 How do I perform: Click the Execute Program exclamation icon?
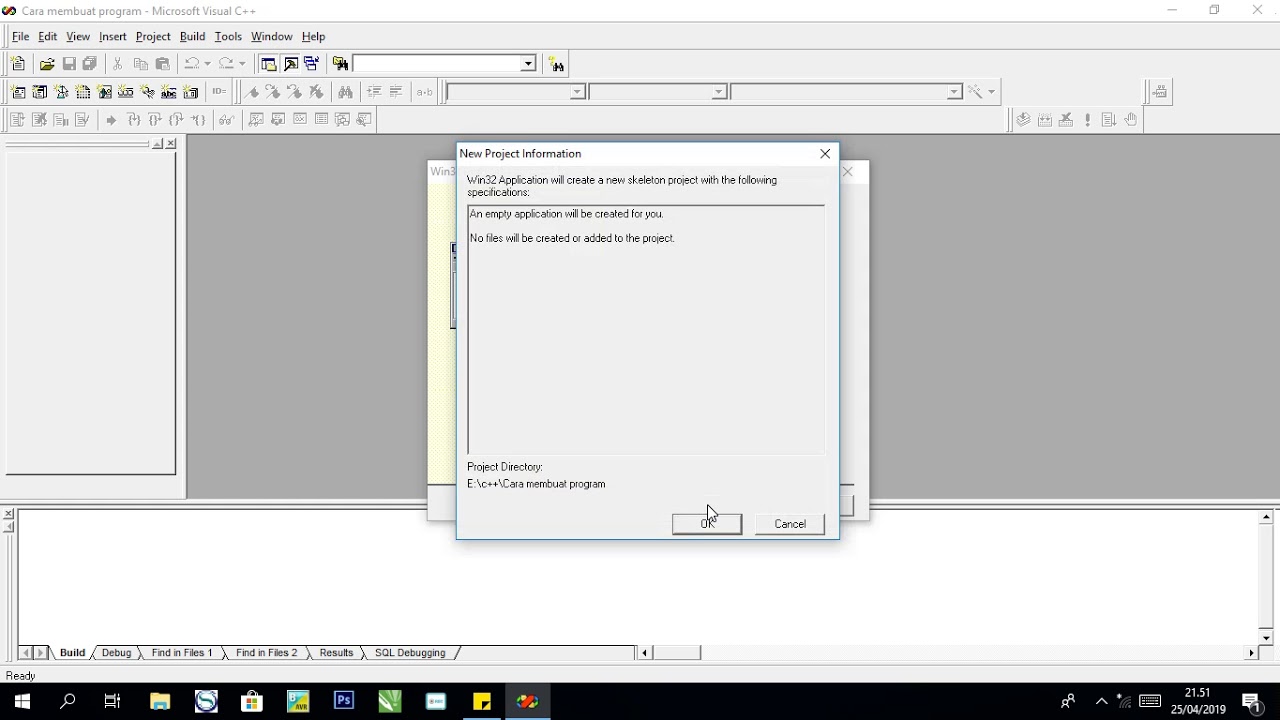[x=1088, y=120]
